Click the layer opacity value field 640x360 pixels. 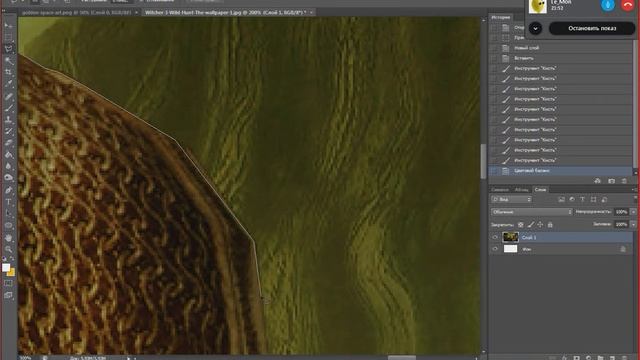(x=622, y=212)
